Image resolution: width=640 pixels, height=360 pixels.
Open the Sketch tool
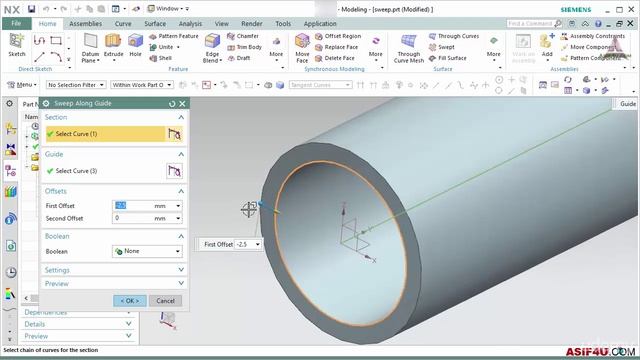coord(17,45)
